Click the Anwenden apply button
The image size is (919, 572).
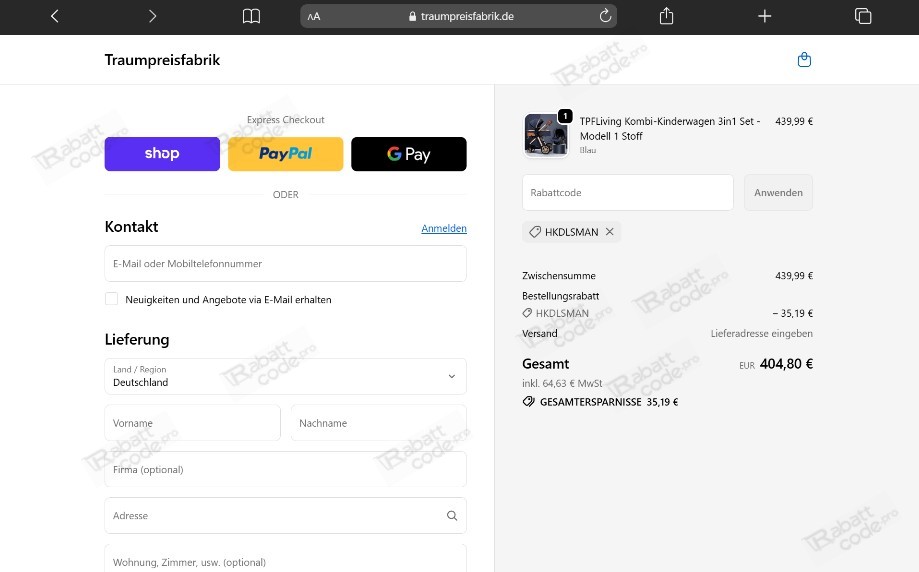778,192
